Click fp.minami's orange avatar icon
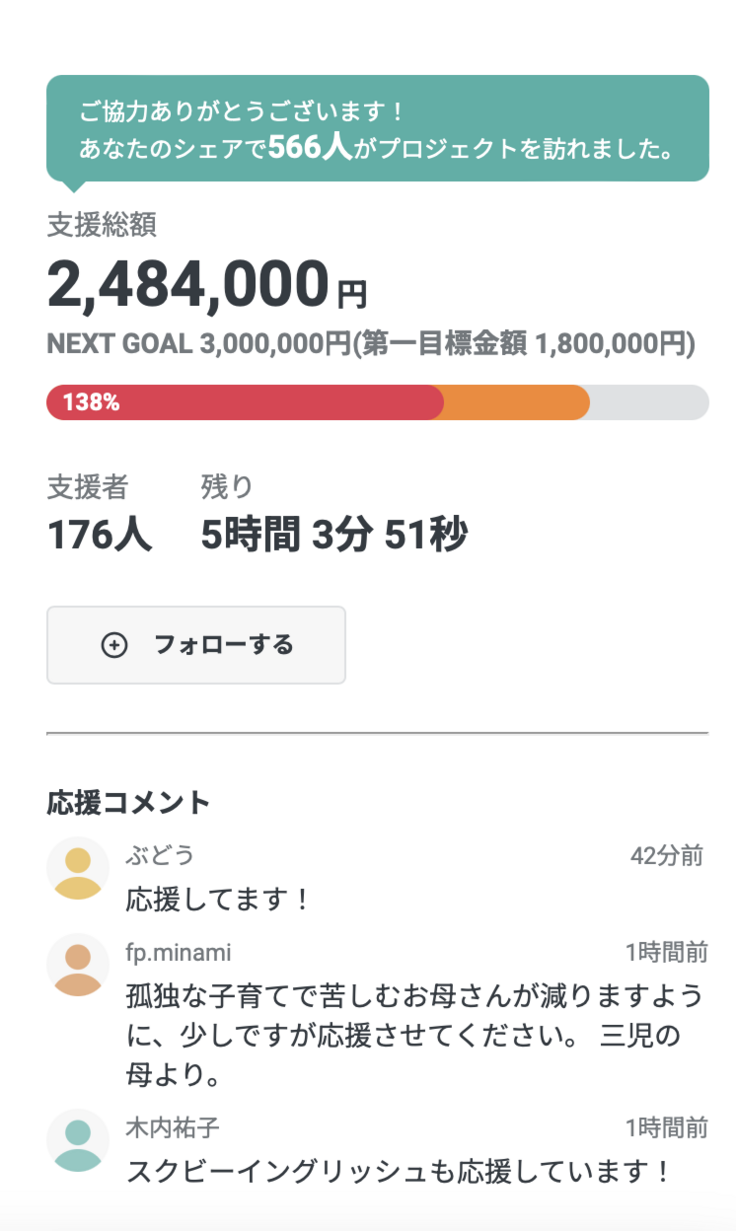This screenshot has height=1231, width=736. coord(77,966)
